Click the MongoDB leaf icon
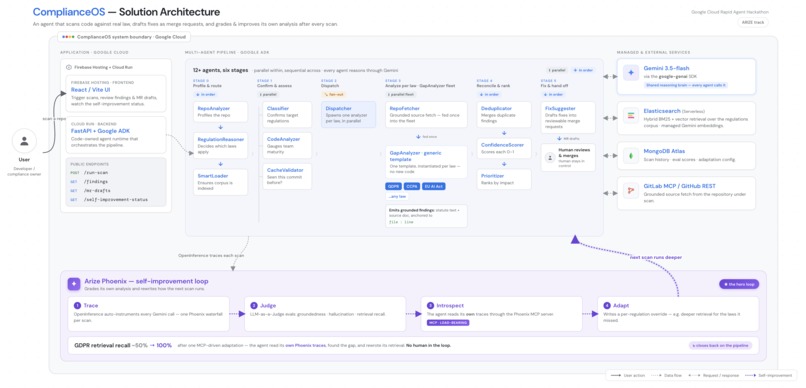Screen dimensions: 806x388 pos(630,155)
